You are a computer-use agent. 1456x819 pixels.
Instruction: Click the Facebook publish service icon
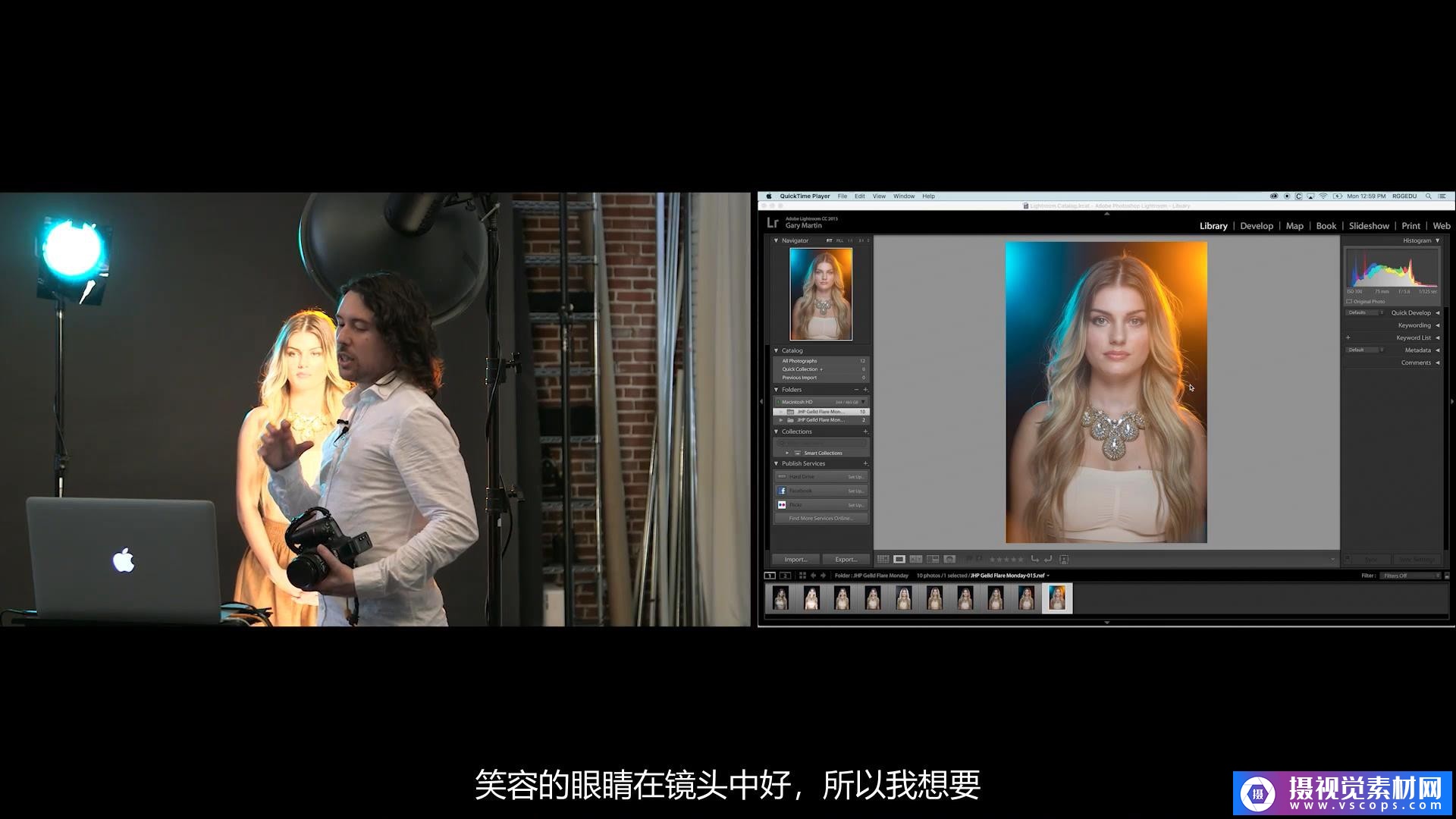point(782,491)
